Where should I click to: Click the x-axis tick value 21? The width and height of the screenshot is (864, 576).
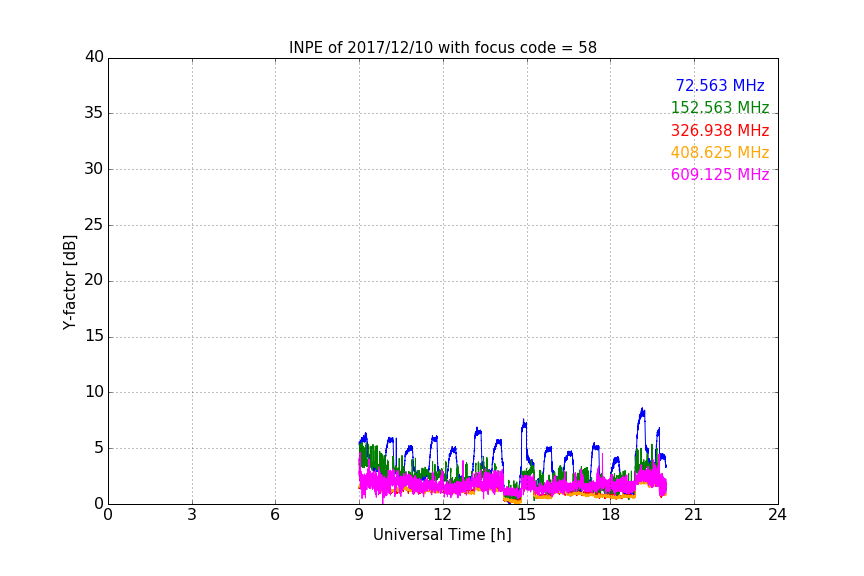(x=694, y=515)
